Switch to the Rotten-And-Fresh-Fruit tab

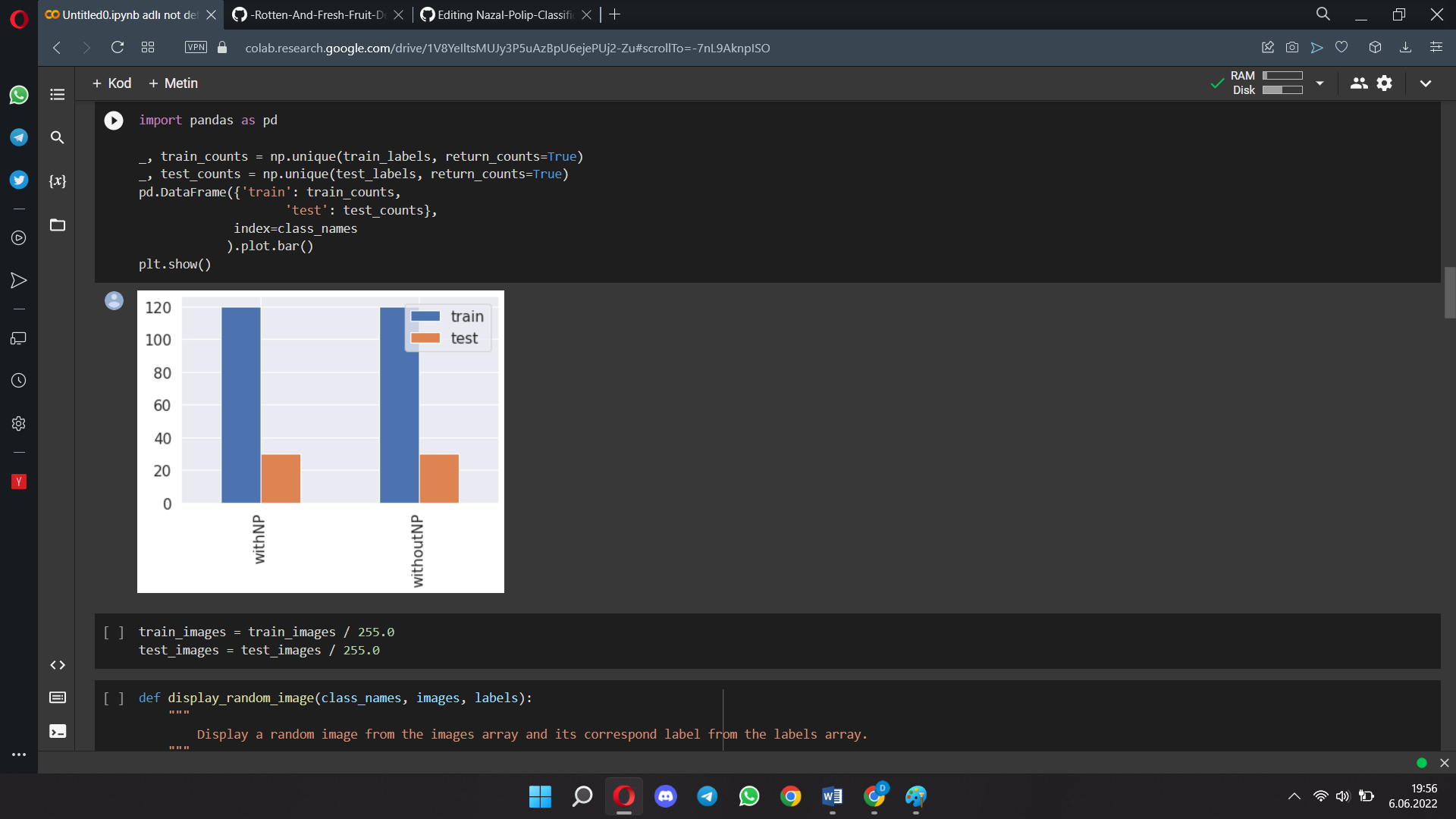311,14
